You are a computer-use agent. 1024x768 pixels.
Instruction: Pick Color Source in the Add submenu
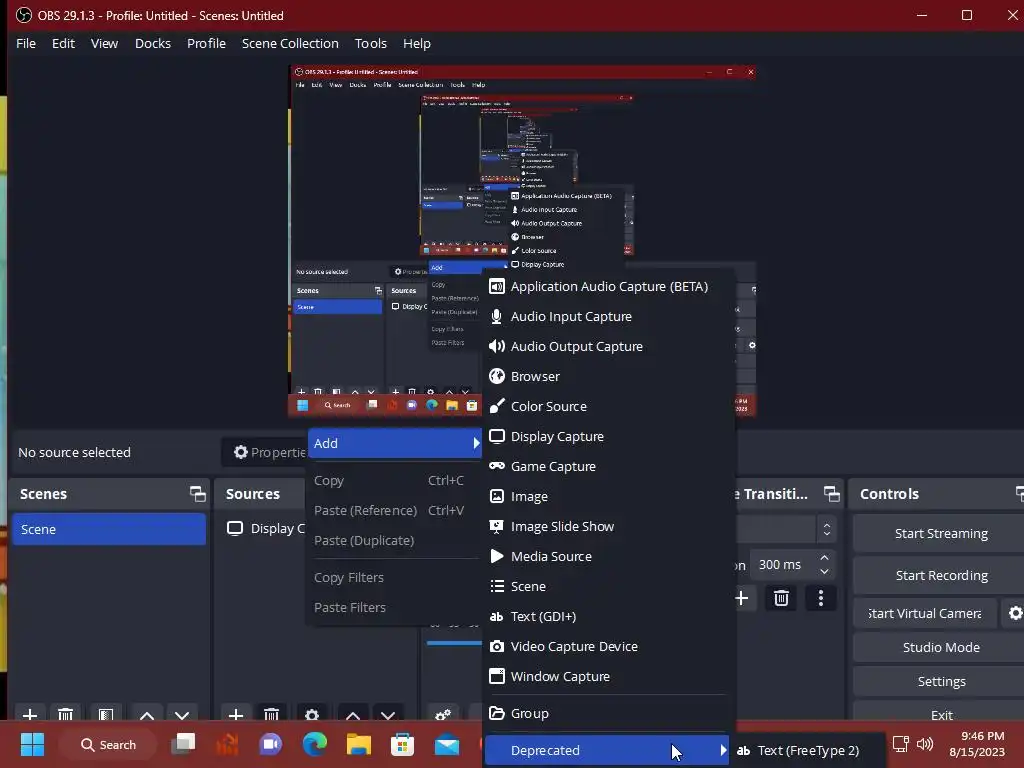(605, 407)
